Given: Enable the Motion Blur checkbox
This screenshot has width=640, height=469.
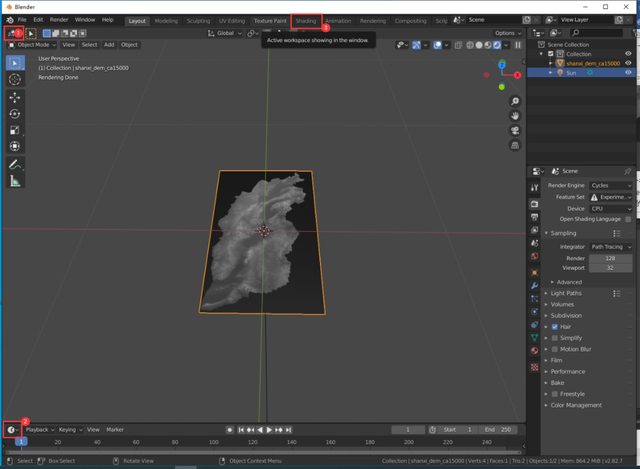Looking at the screenshot, I should [555, 349].
